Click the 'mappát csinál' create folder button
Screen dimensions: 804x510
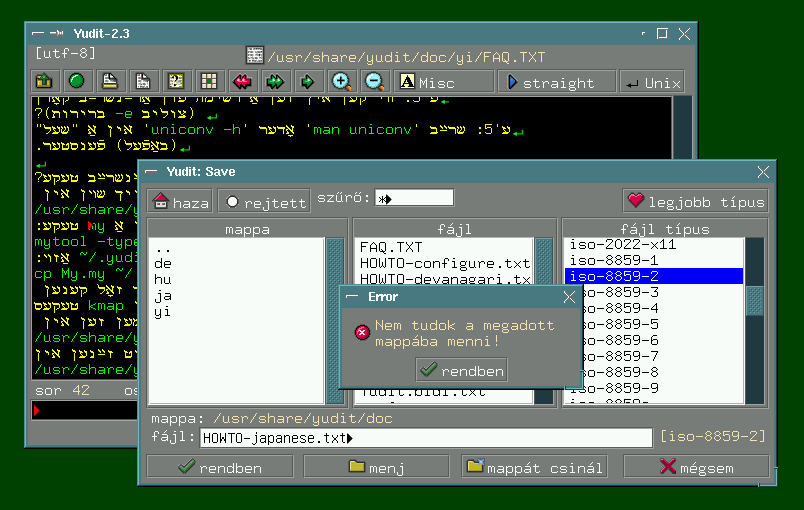tap(534, 467)
